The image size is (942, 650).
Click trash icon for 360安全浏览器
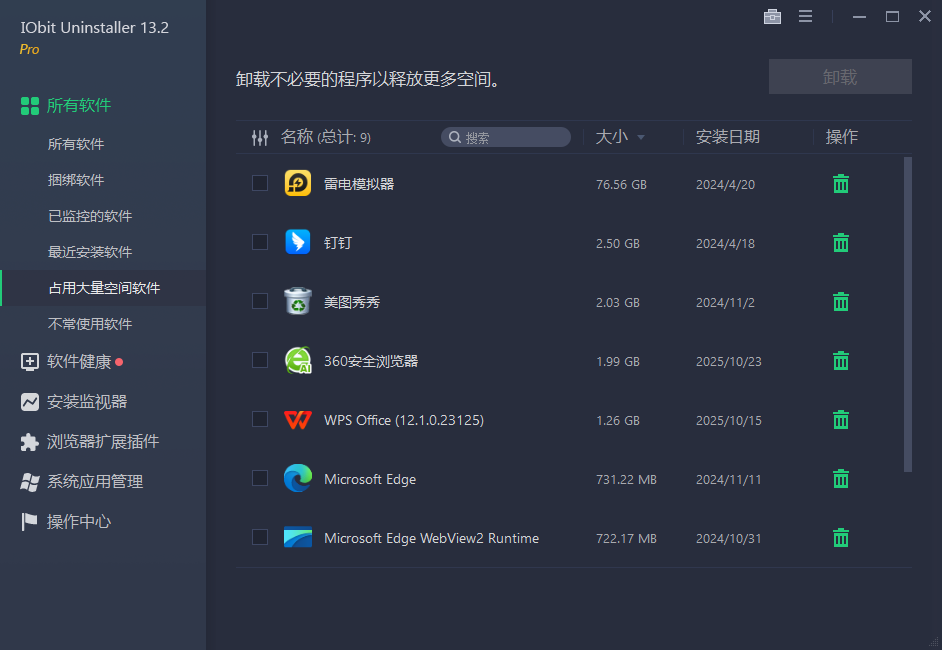click(840, 360)
